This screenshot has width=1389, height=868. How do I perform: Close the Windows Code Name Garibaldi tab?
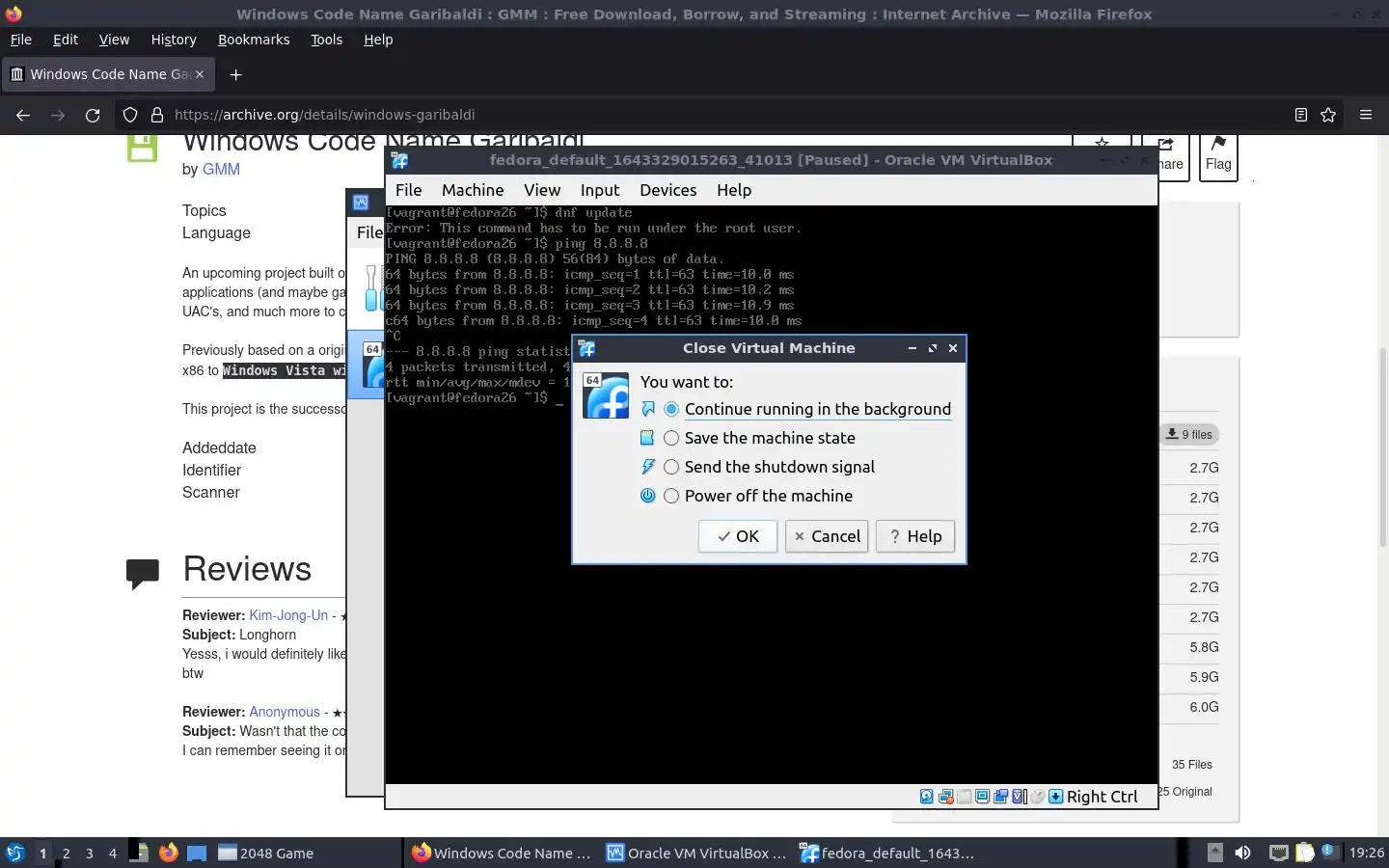(200, 74)
